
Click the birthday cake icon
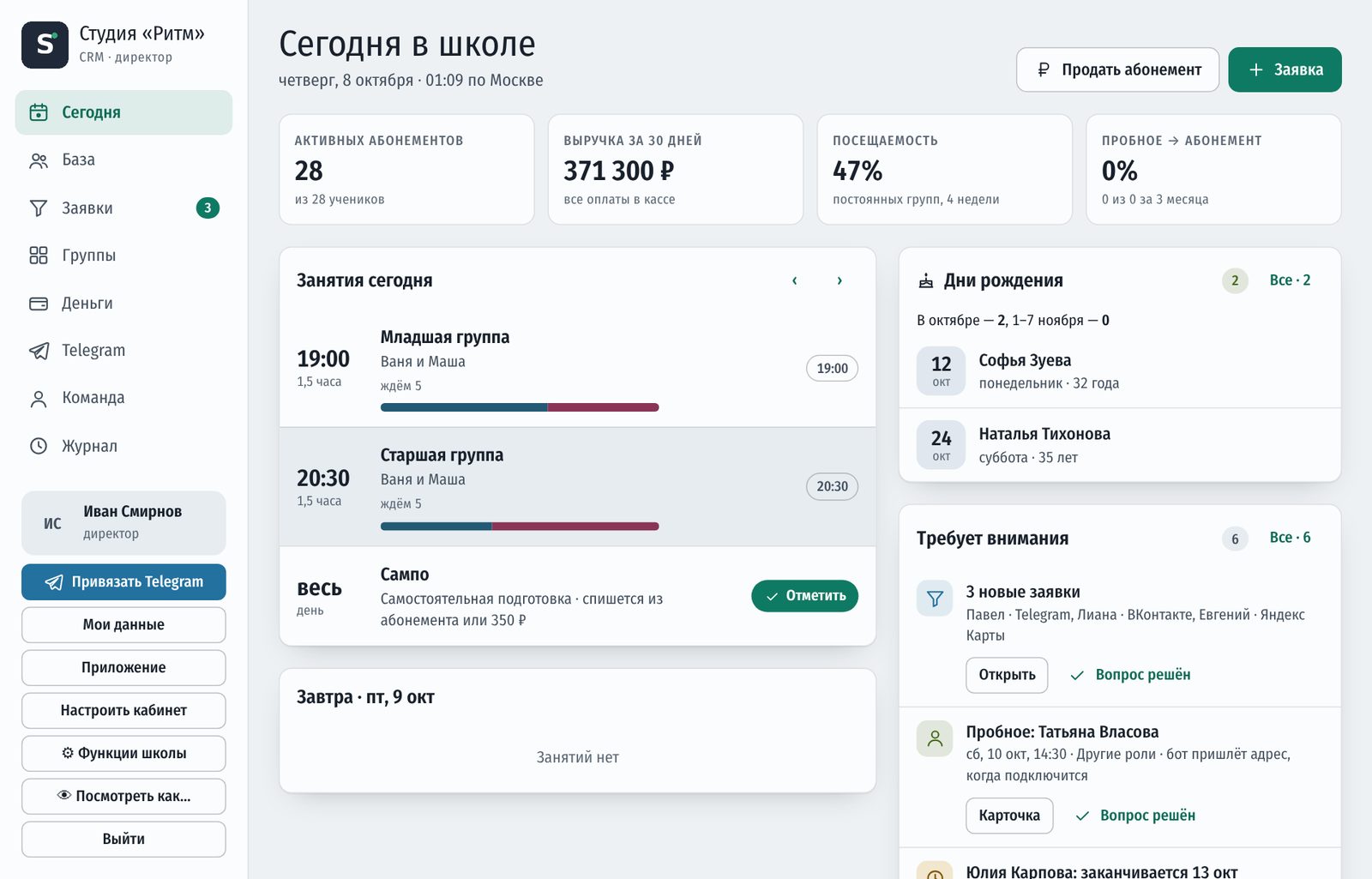point(926,280)
